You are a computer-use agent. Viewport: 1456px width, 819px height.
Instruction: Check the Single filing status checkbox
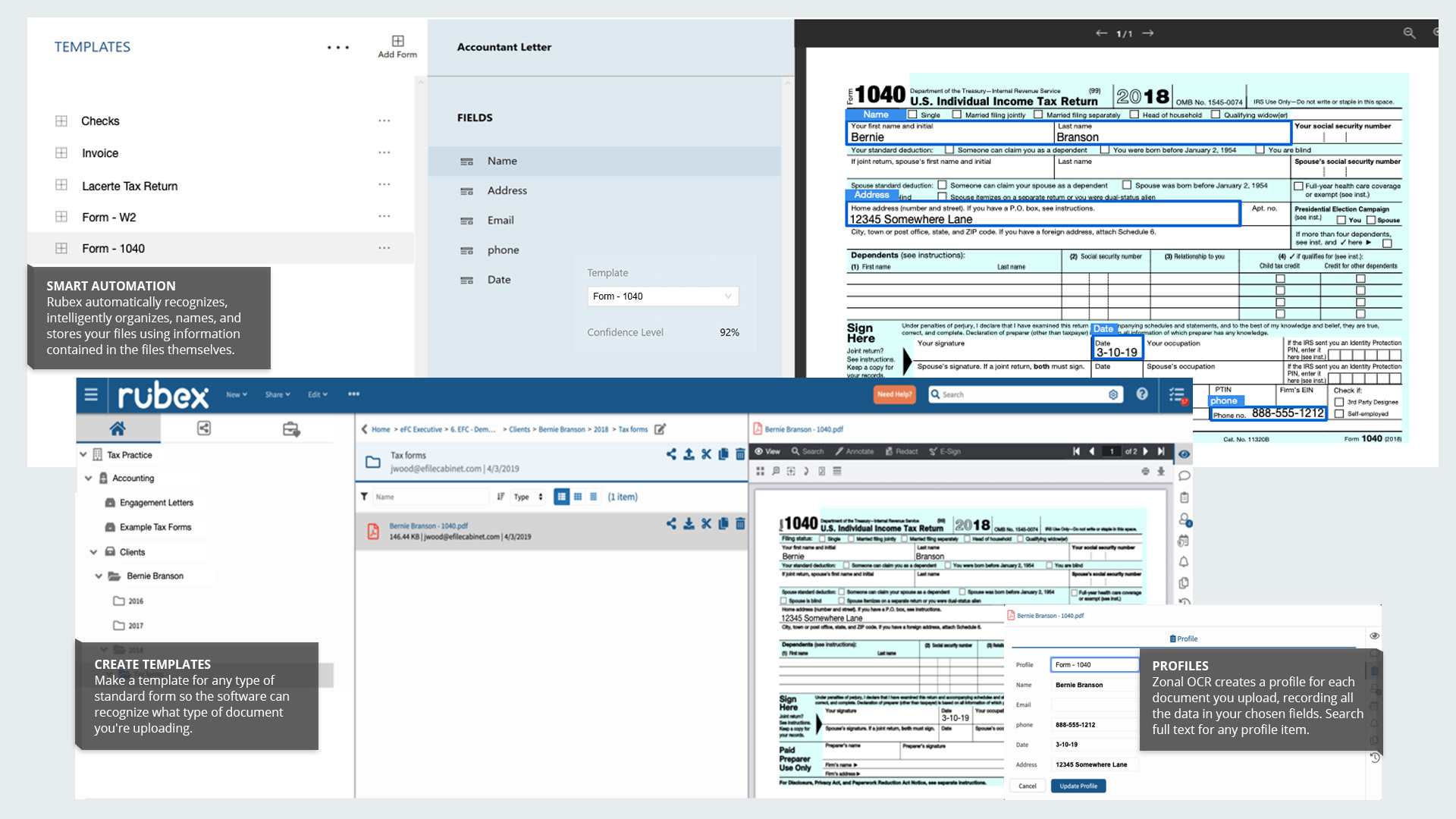912,115
